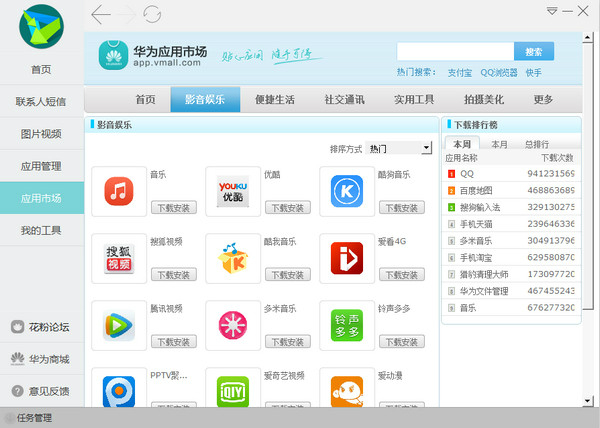Open the 爱看4G red icon
The height and width of the screenshot is (428, 600).
(347, 258)
